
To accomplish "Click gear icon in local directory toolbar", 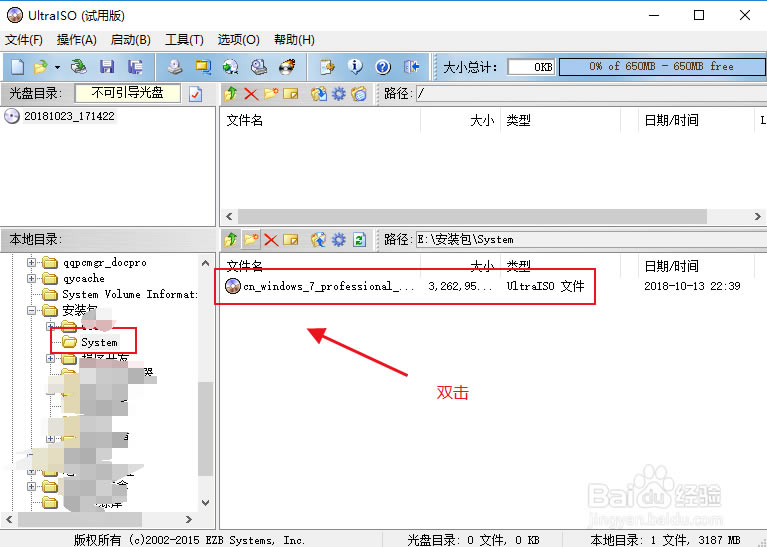I will [x=338, y=239].
